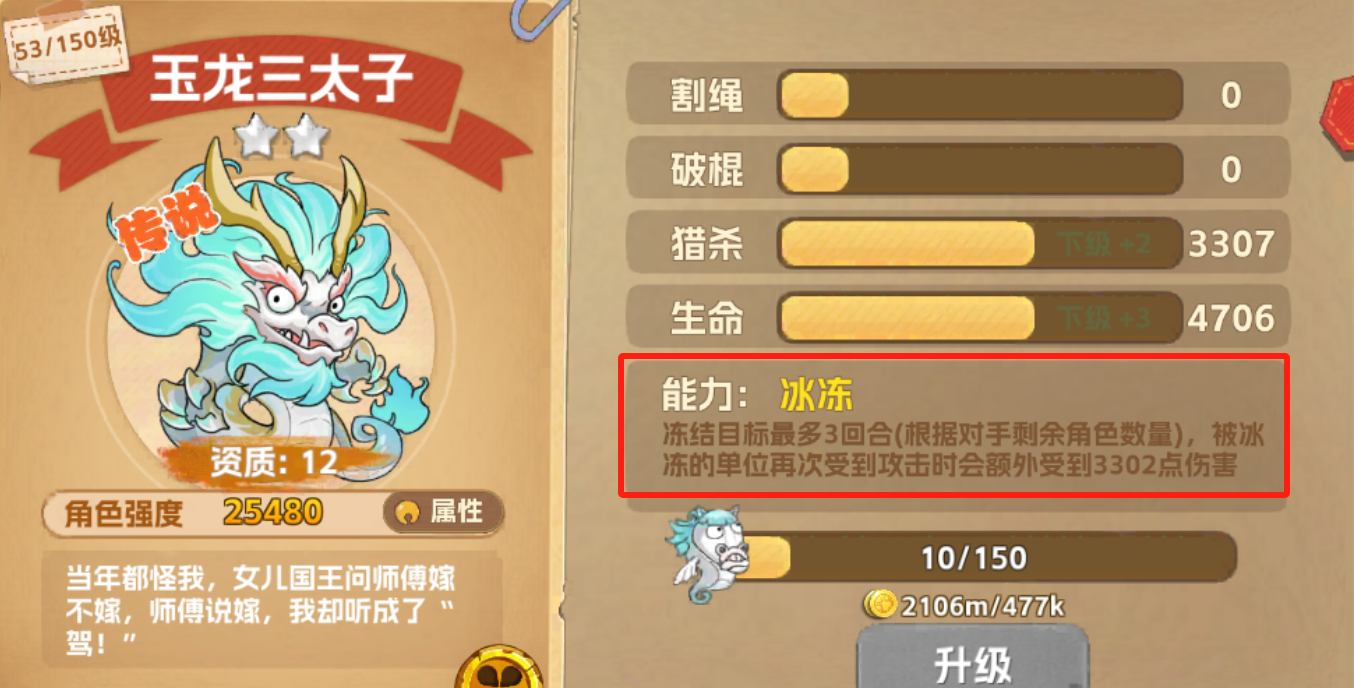Click the 冰冻 ability description panel
Viewport: 1354px width, 688px height.
point(954,425)
